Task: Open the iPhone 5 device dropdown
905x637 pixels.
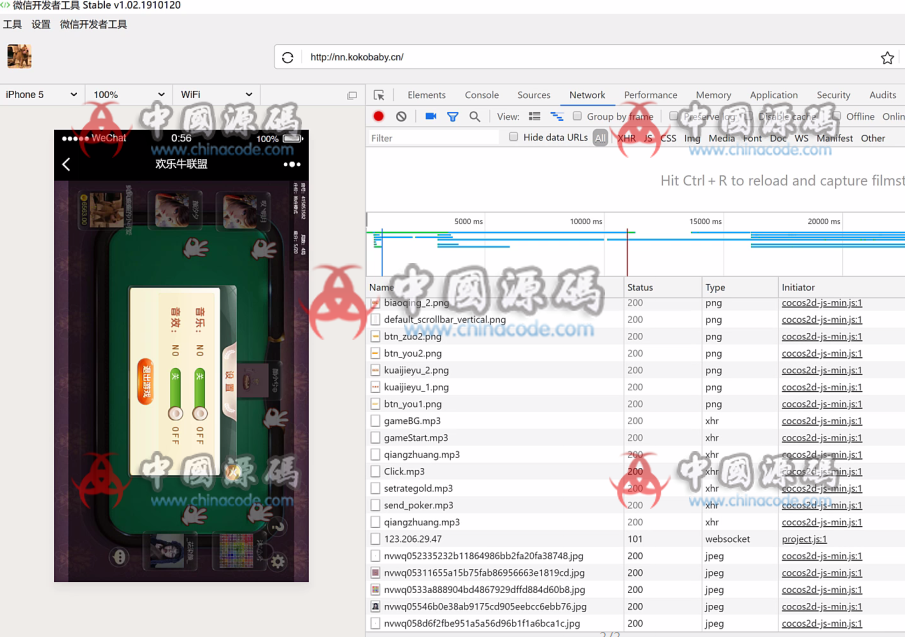Action: (41, 95)
